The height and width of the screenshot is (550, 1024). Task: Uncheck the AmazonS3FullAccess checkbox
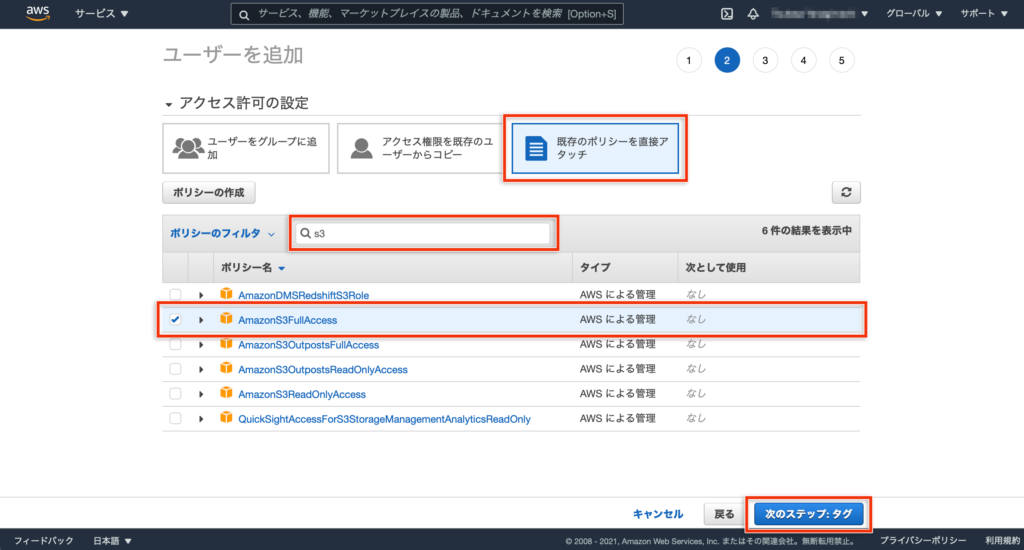(x=175, y=319)
